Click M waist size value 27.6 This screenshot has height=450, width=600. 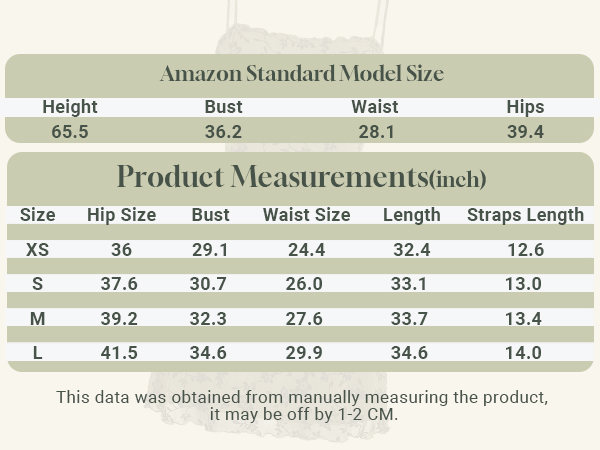coord(304,319)
